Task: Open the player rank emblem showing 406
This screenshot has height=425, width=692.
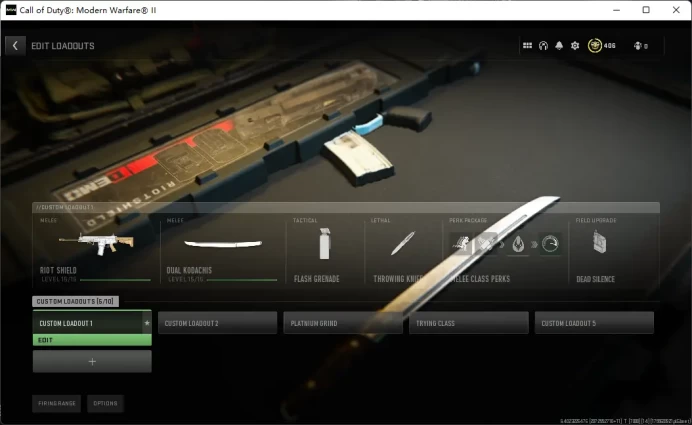Action: click(594, 45)
